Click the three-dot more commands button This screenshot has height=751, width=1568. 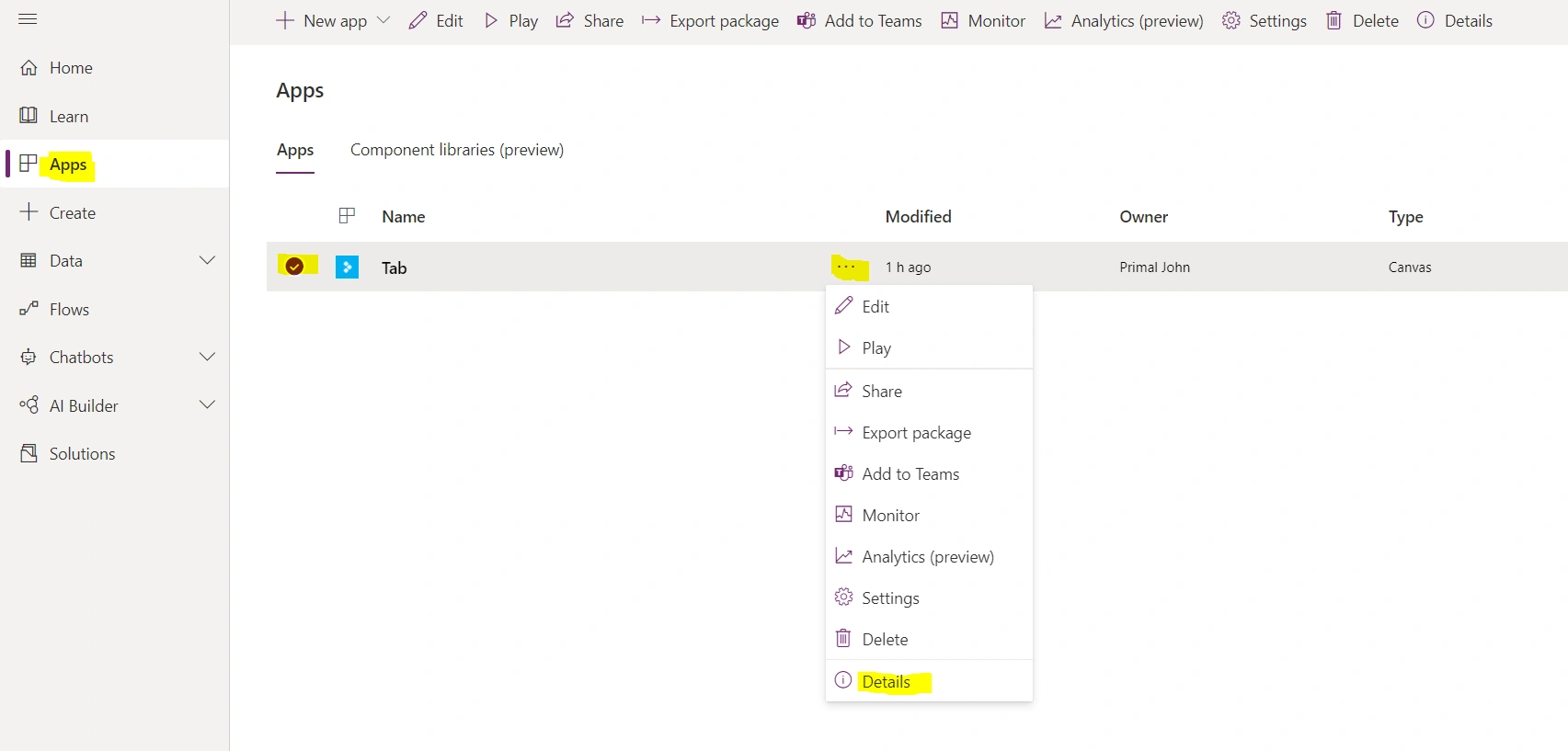[x=847, y=267]
